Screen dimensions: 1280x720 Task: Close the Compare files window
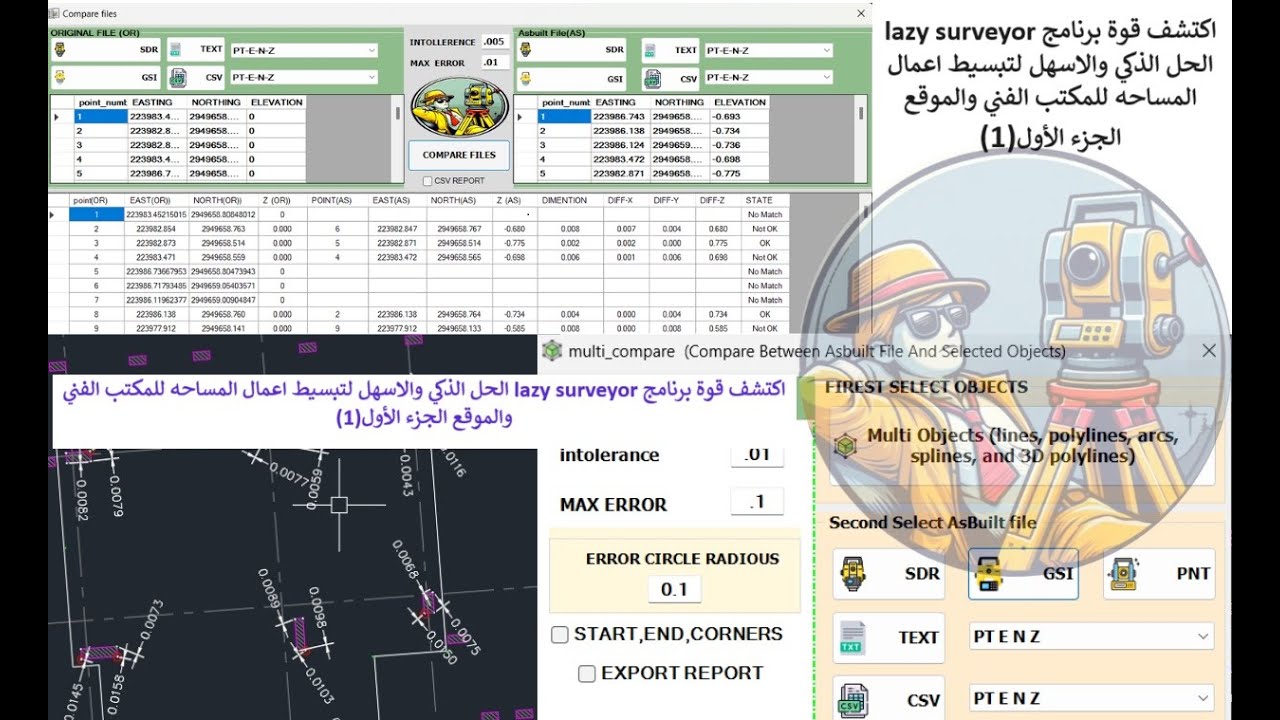tap(861, 13)
